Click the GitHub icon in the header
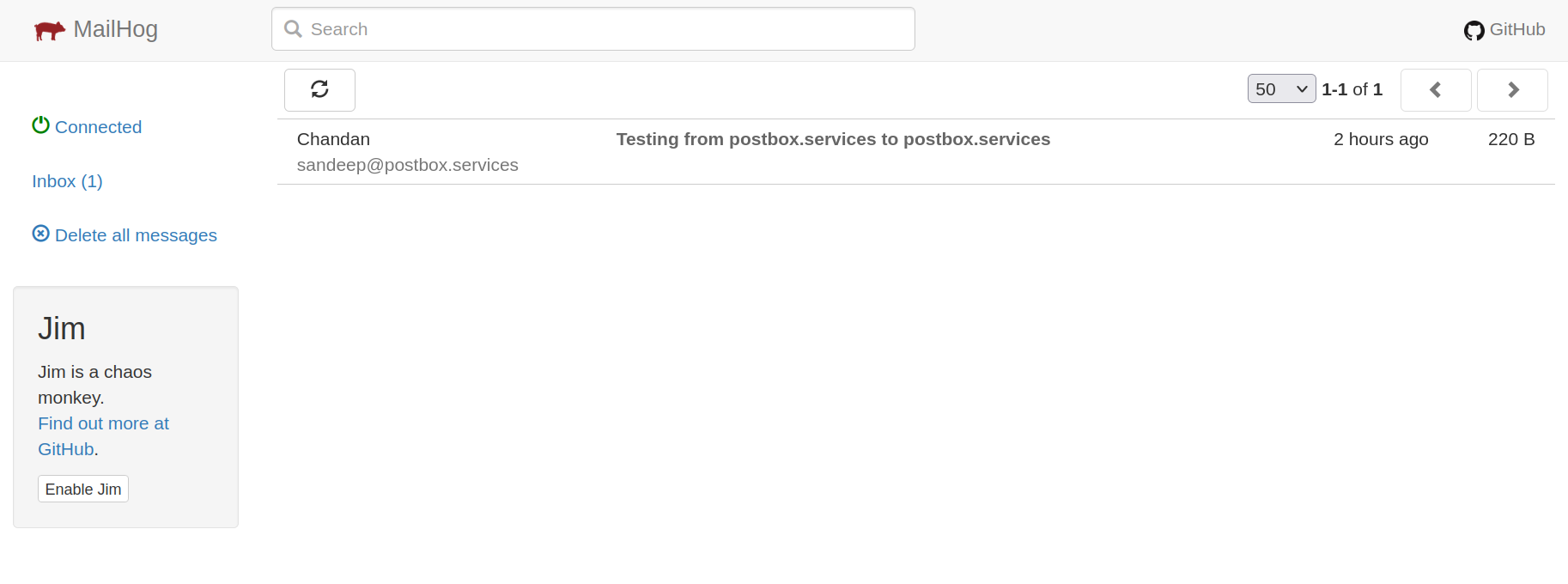 [x=1474, y=29]
